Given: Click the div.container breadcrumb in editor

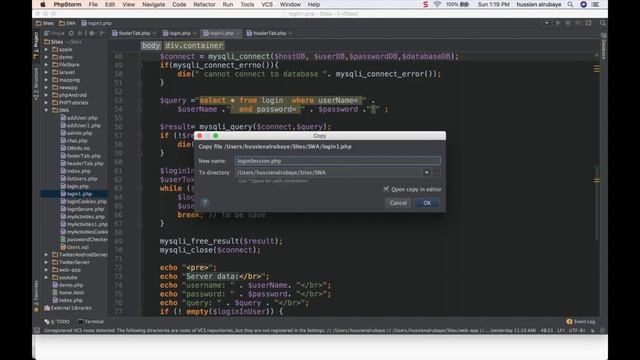Looking at the screenshot, I should (x=194, y=46).
